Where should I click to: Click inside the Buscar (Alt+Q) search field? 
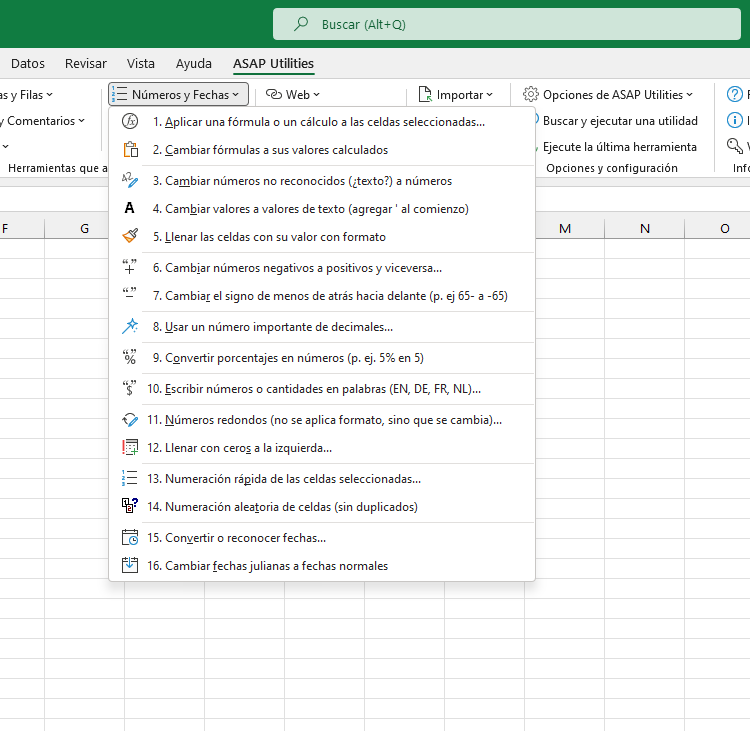tap(507, 24)
